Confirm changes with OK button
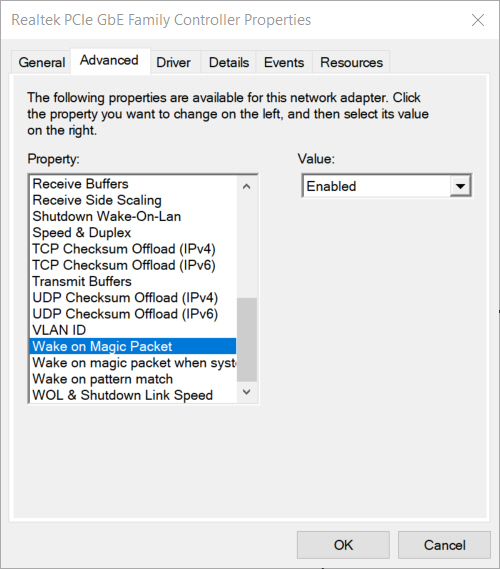The height and width of the screenshot is (569, 500). (x=343, y=545)
